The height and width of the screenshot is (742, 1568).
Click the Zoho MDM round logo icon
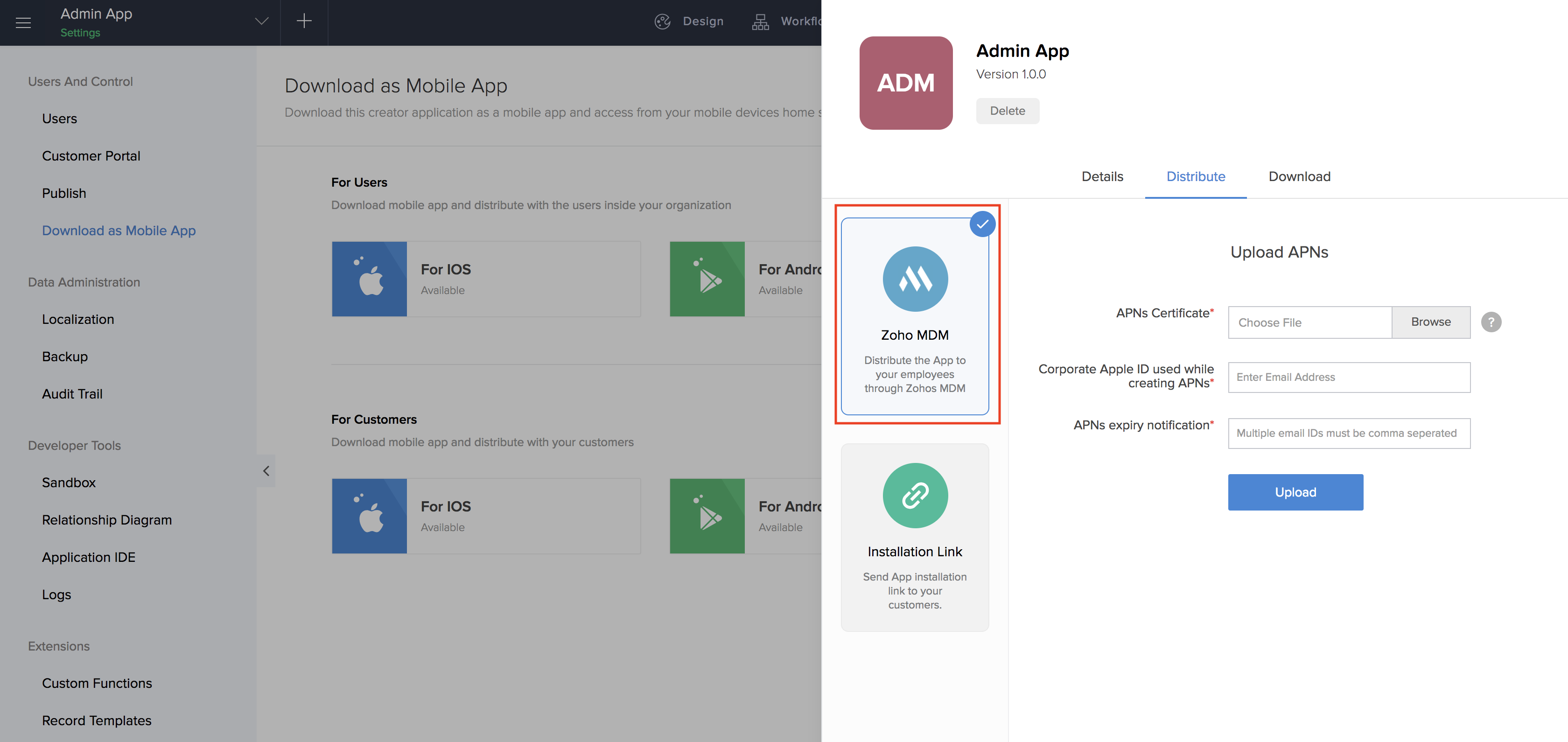[914, 279]
